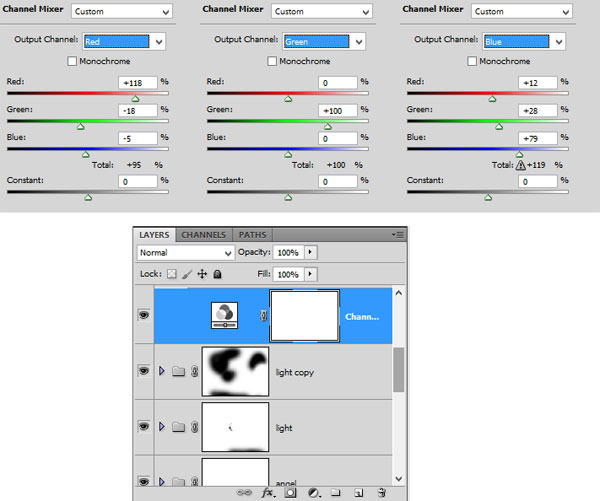
Task: Lock position move icon
Action: (202, 274)
